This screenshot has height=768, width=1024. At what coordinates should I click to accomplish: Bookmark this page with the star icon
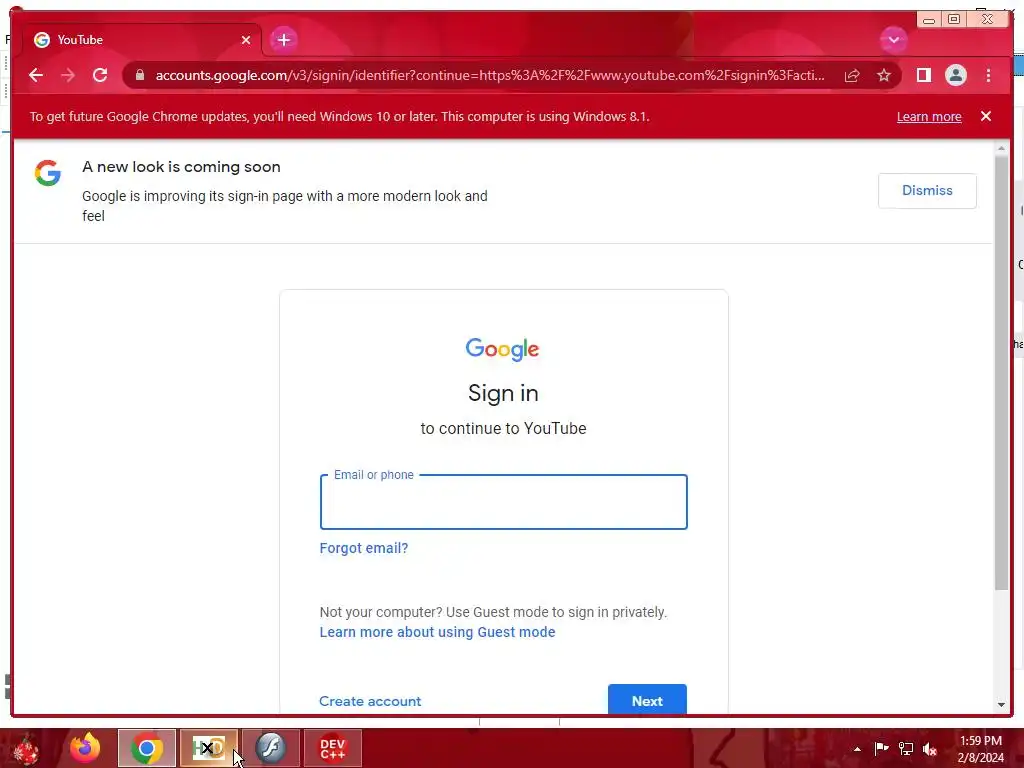(x=884, y=76)
